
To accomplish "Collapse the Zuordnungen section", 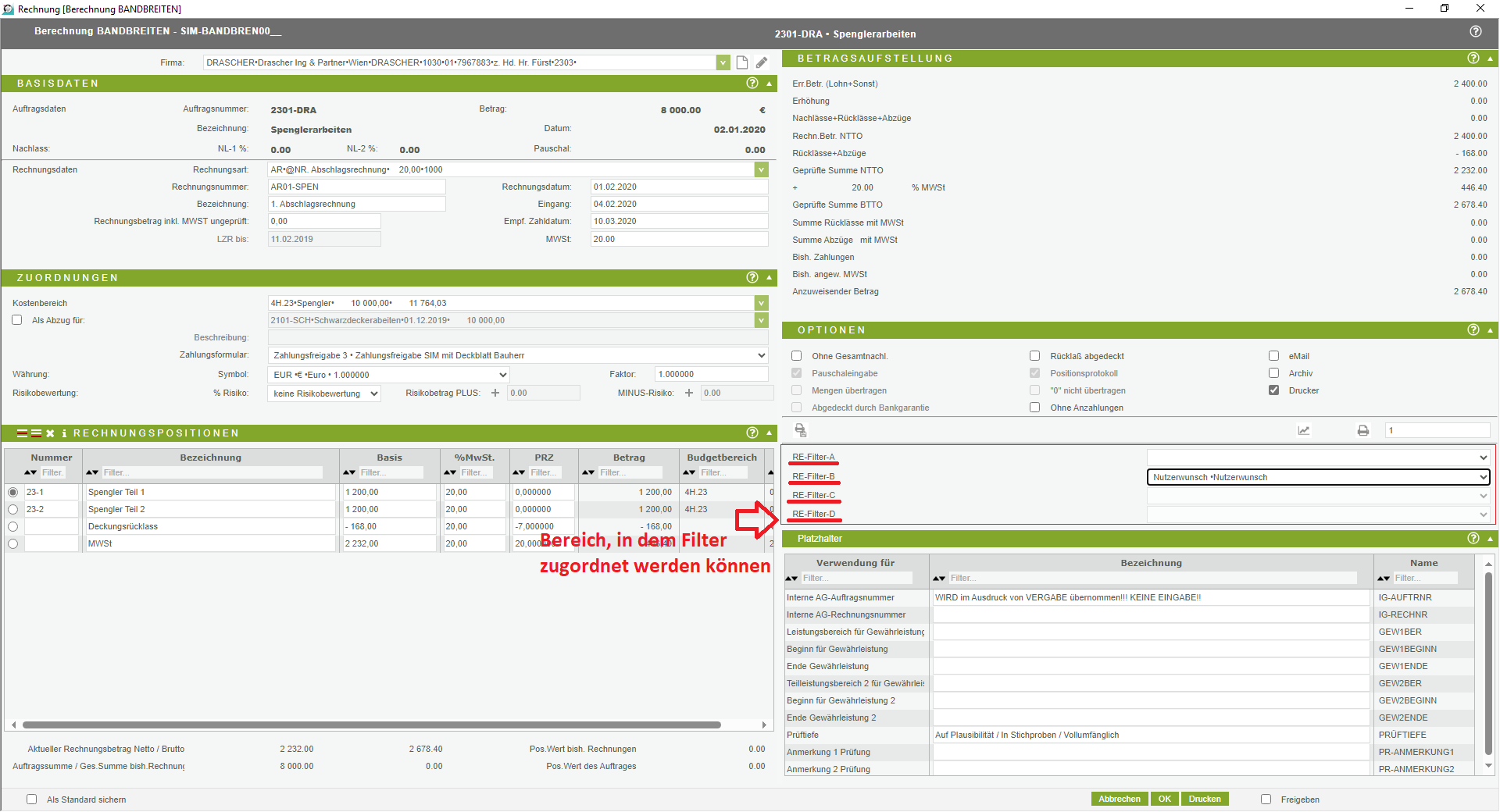I will pos(770,278).
